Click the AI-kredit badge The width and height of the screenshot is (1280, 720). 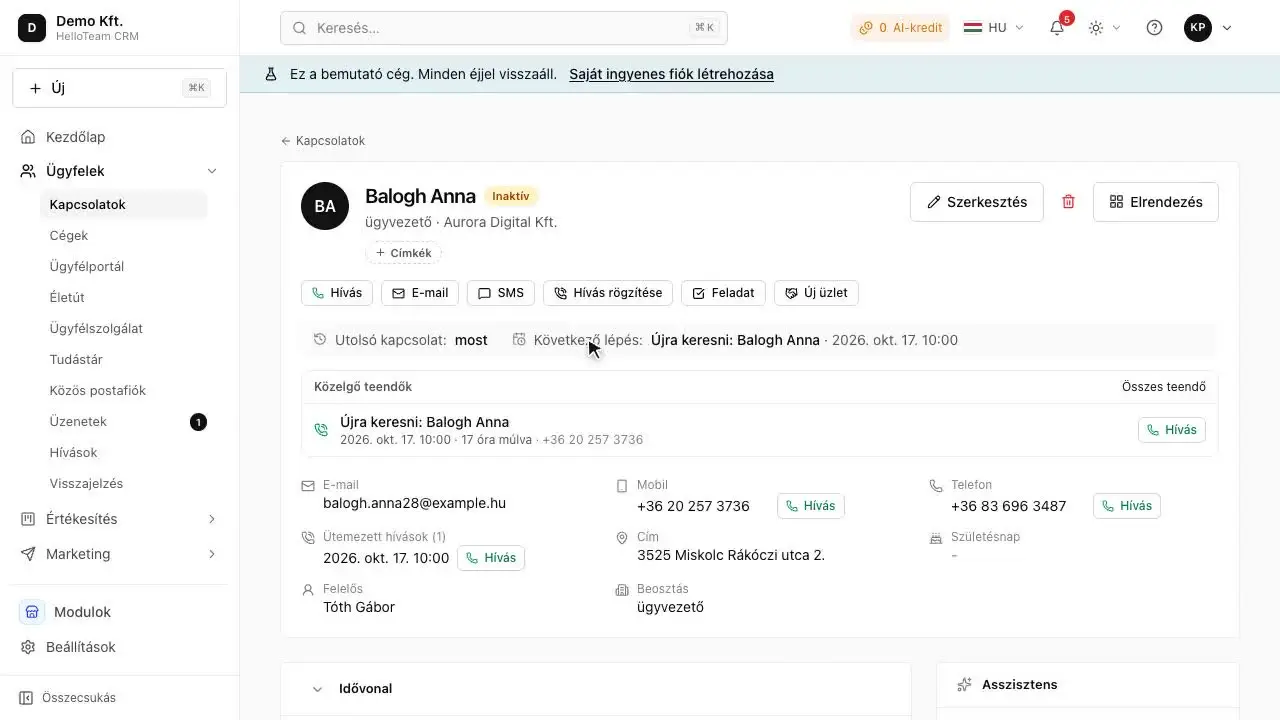coord(900,28)
